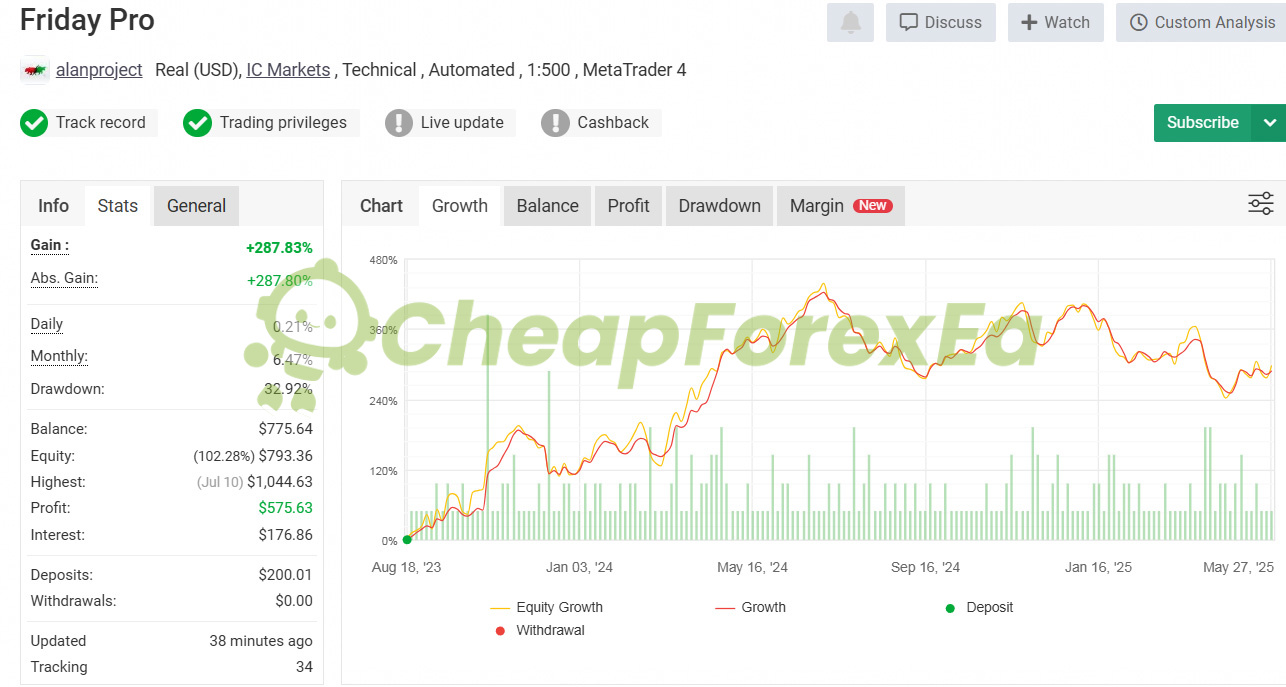Open the Discuss button
This screenshot has height=687, width=1286.
tap(941, 22)
